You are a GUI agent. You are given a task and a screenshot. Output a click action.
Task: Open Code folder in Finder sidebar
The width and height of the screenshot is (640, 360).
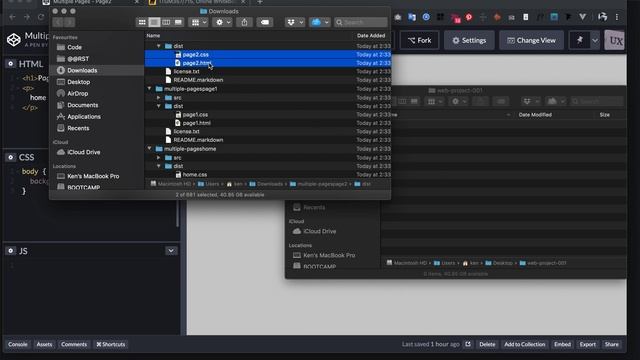point(74,47)
